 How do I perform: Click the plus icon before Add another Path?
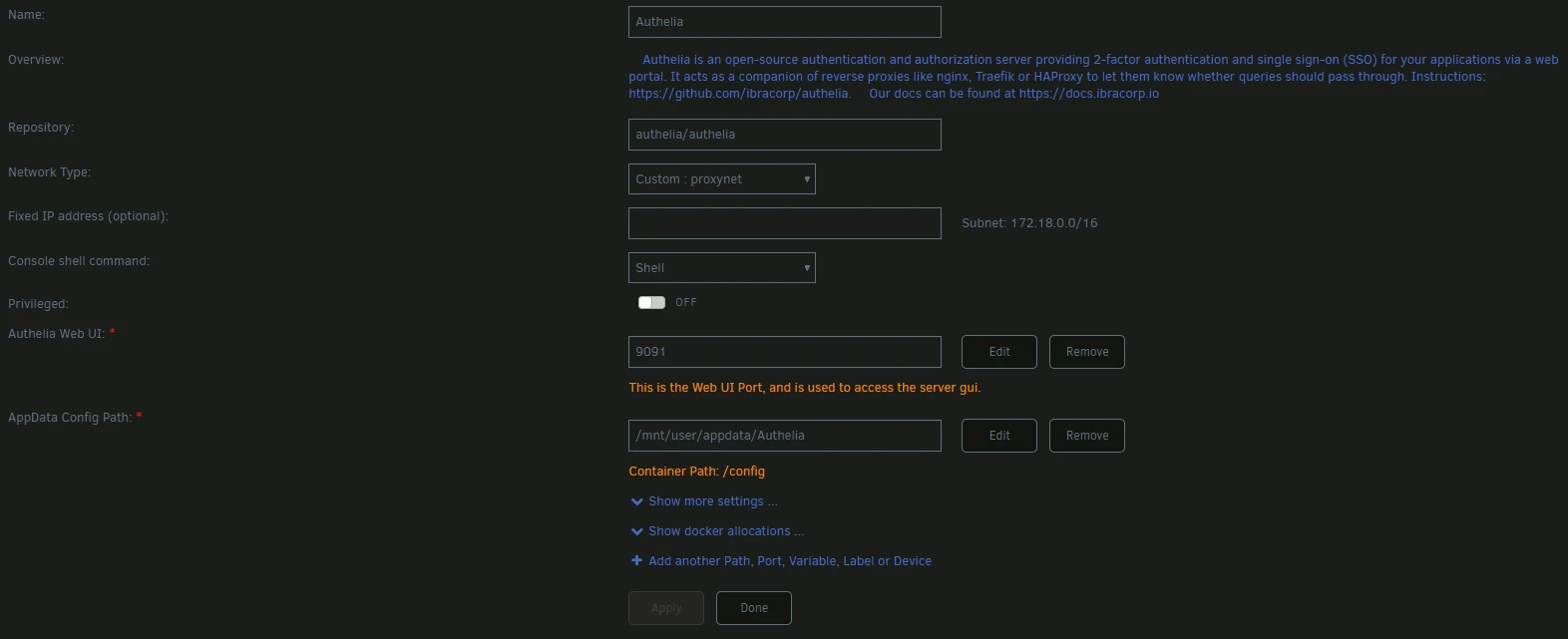click(x=636, y=561)
